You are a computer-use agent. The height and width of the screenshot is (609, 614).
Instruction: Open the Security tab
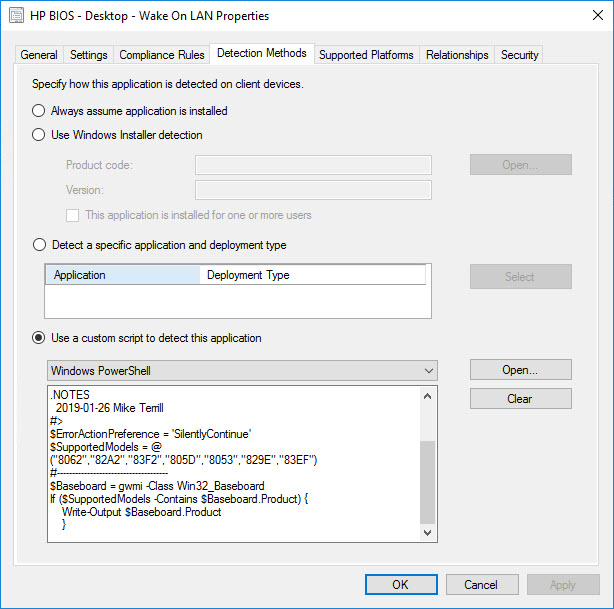pyautogui.click(x=519, y=55)
